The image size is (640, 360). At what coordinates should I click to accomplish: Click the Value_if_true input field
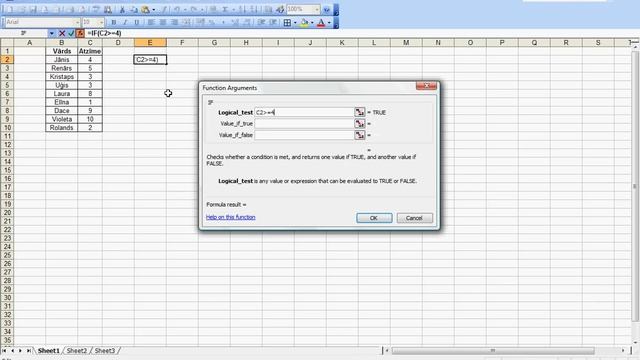tap(304, 123)
